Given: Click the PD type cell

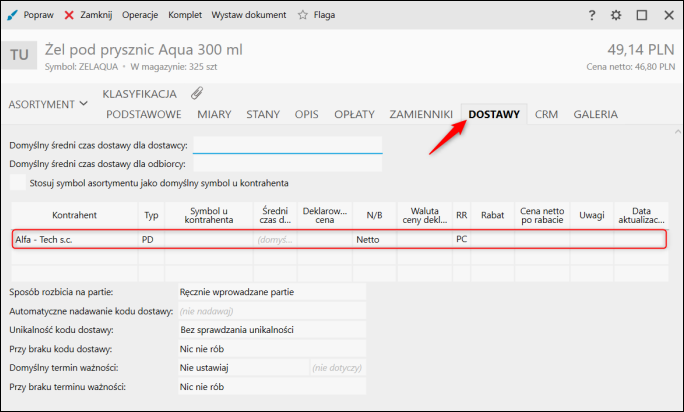Looking at the screenshot, I should pos(151,240).
